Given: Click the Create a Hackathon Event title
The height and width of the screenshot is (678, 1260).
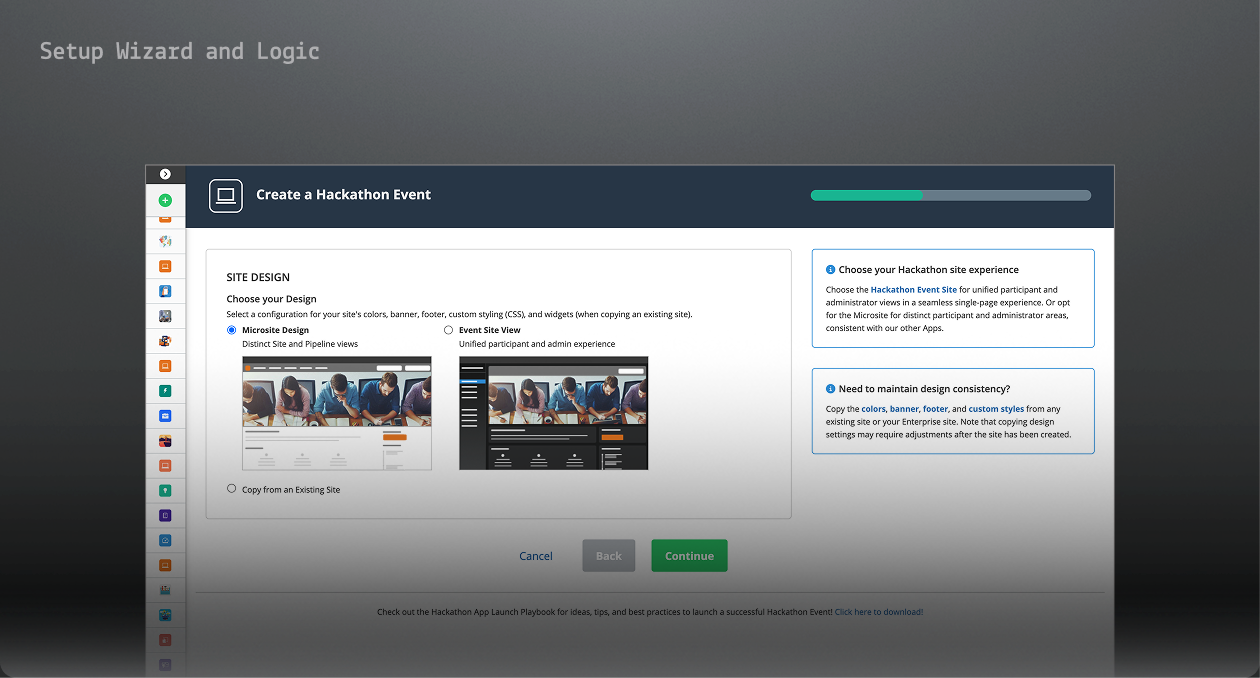Looking at the screenshot, I should [x=343, y=195].
